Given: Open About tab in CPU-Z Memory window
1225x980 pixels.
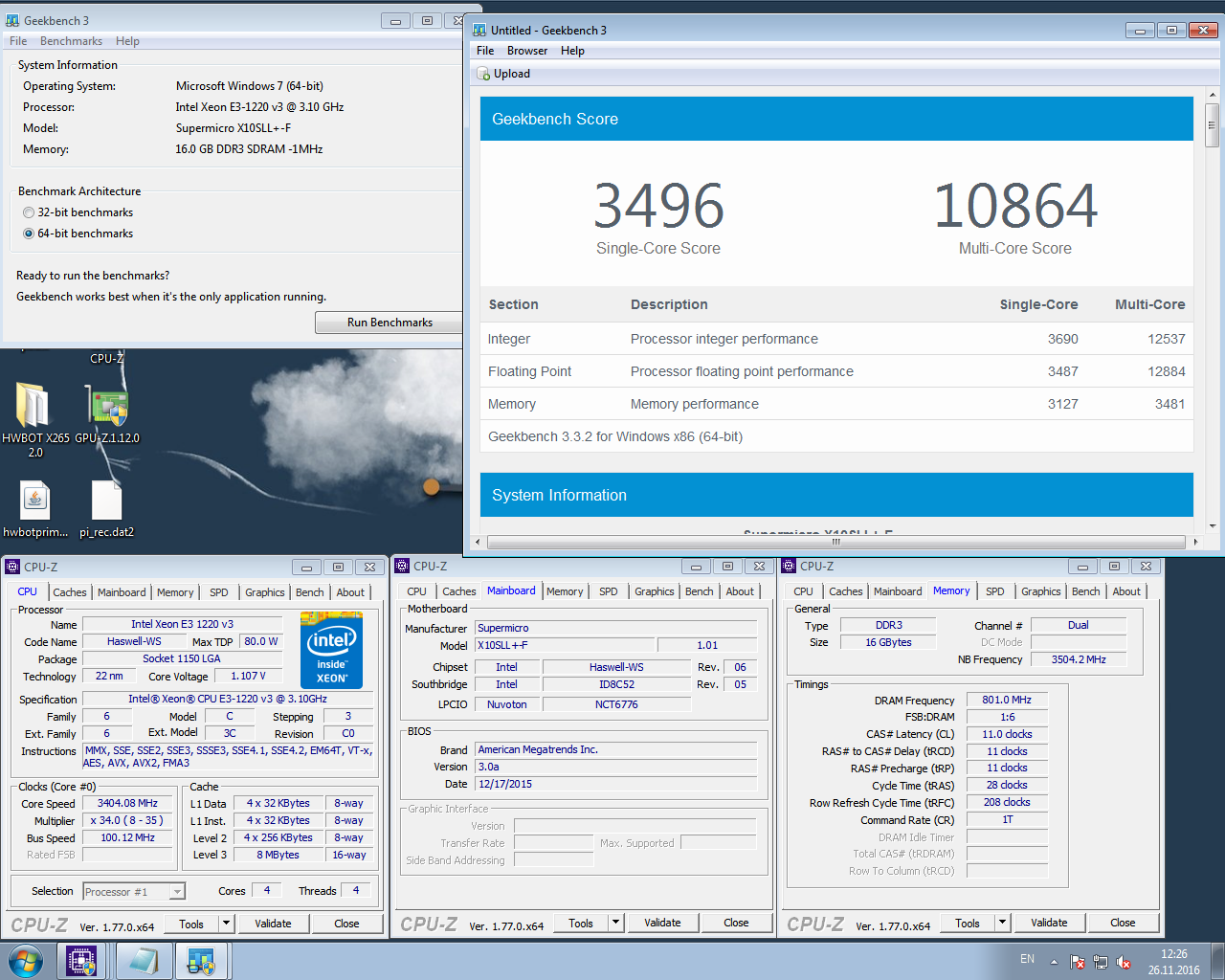Looking at the screenshot, I should [1126, 591].
